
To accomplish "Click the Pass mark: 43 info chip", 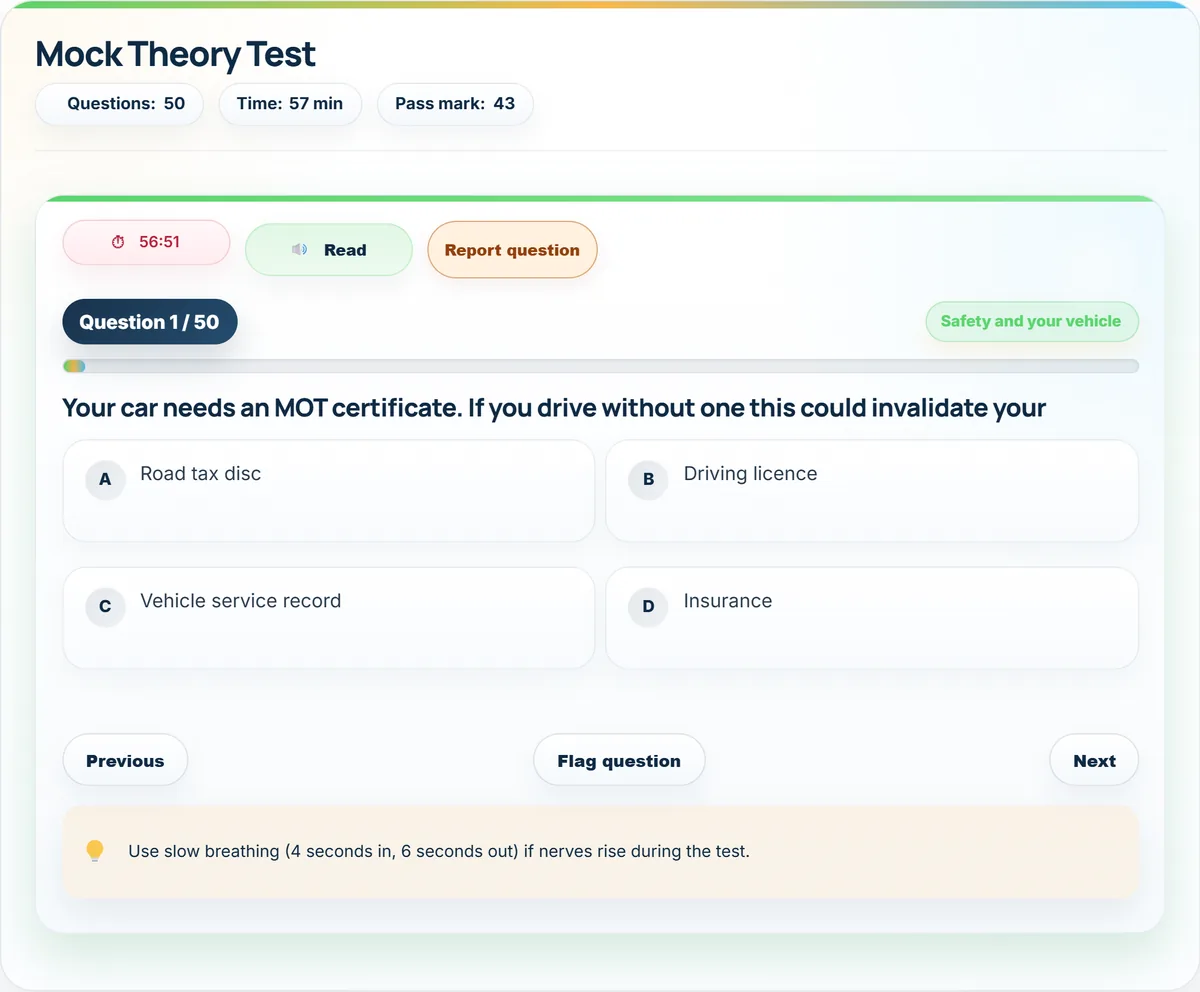I will tap(455, 104).
